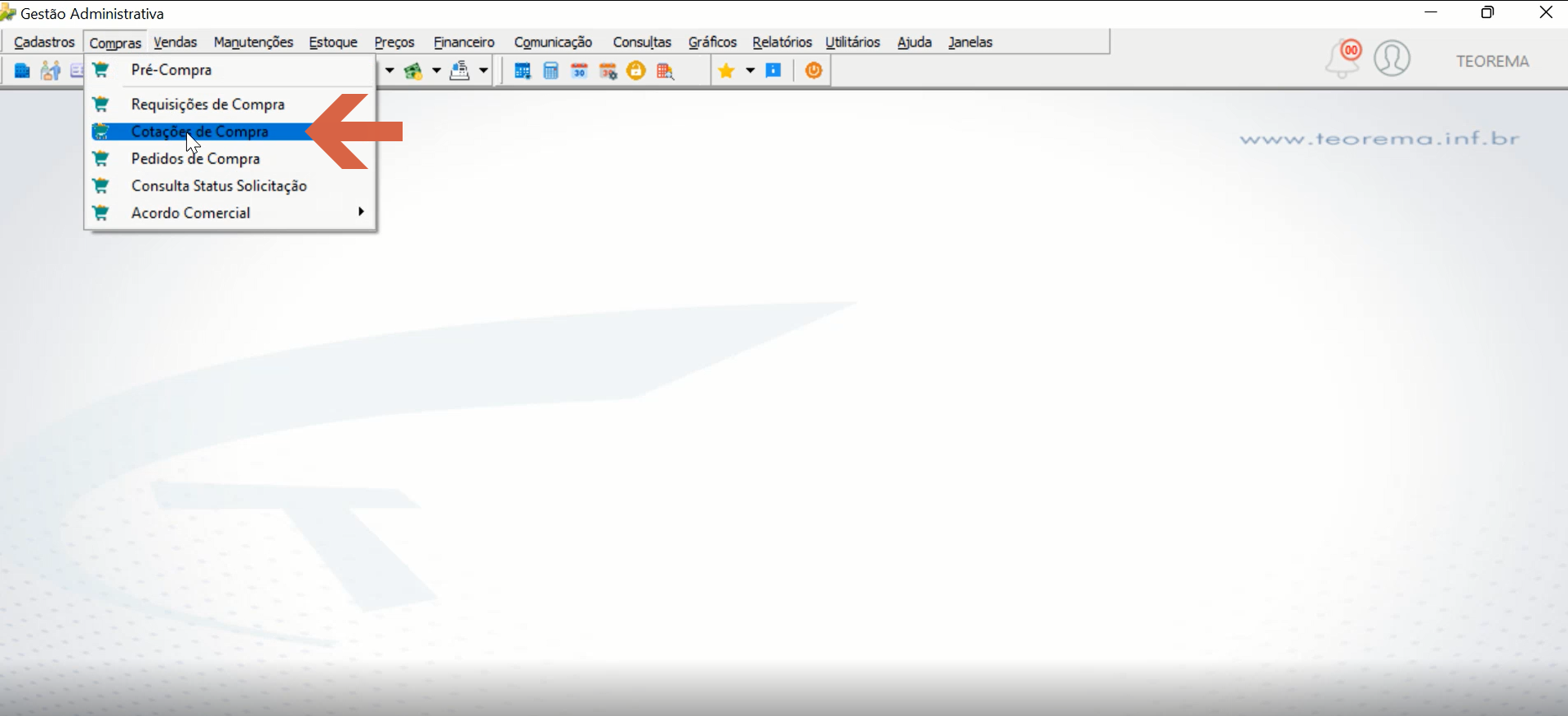The height and width of the screenshot is (716, 1568).
Task: Click cart icon beside Acordo Comercial
Action: (x=100, y=212)
